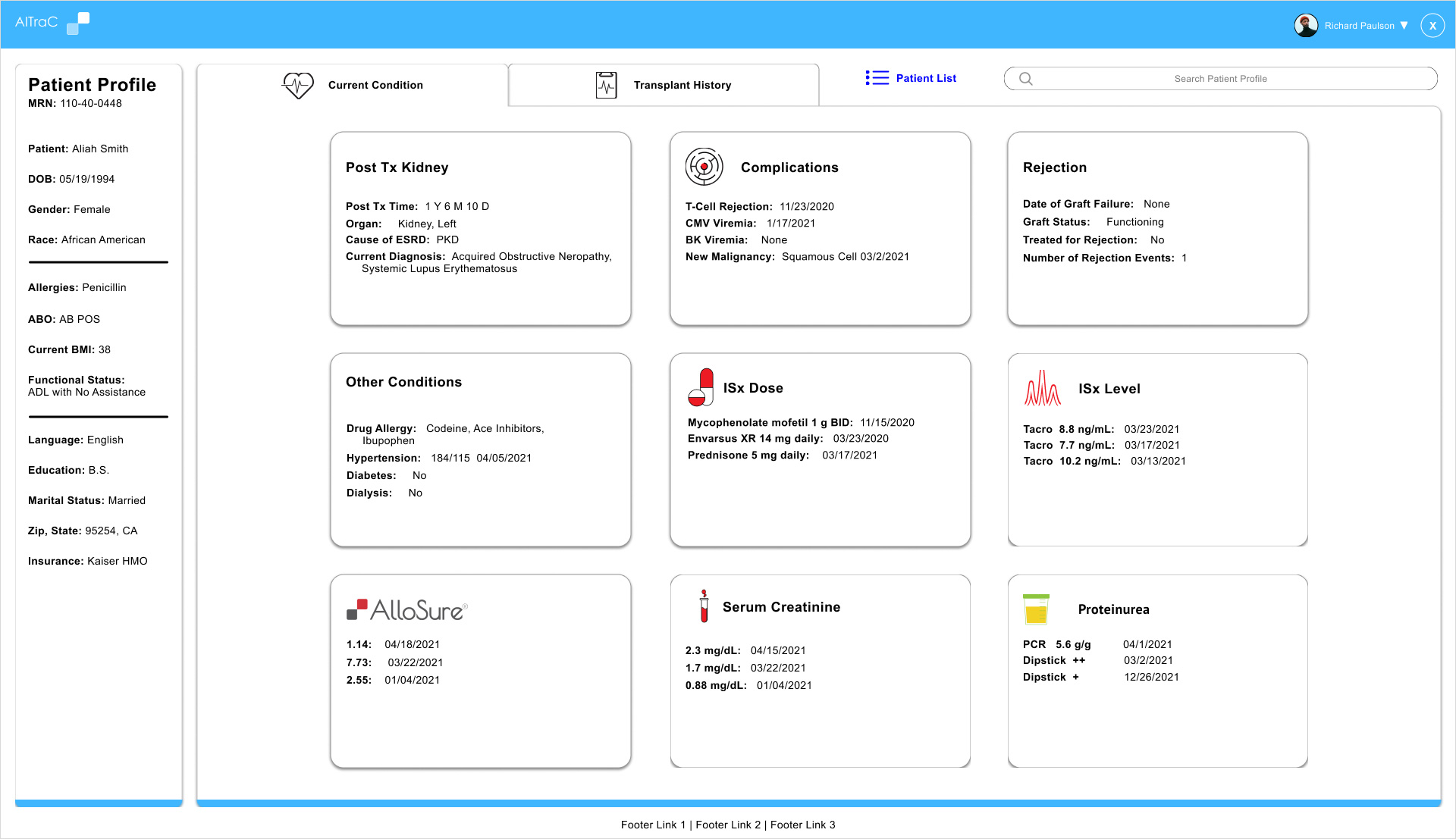1456x839 pixels.
Task: Click the Current Condition heart monitor icon
Action: [x=297, y=85]
